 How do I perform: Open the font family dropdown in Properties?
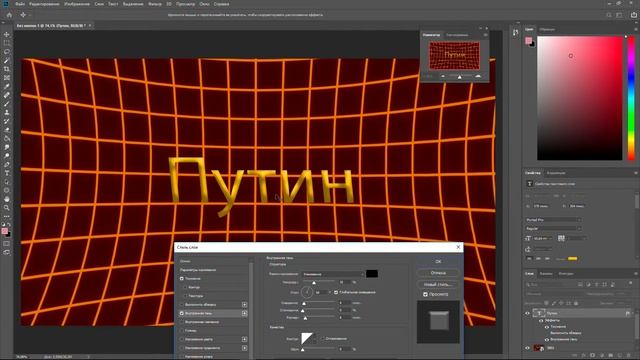(553, 220)
